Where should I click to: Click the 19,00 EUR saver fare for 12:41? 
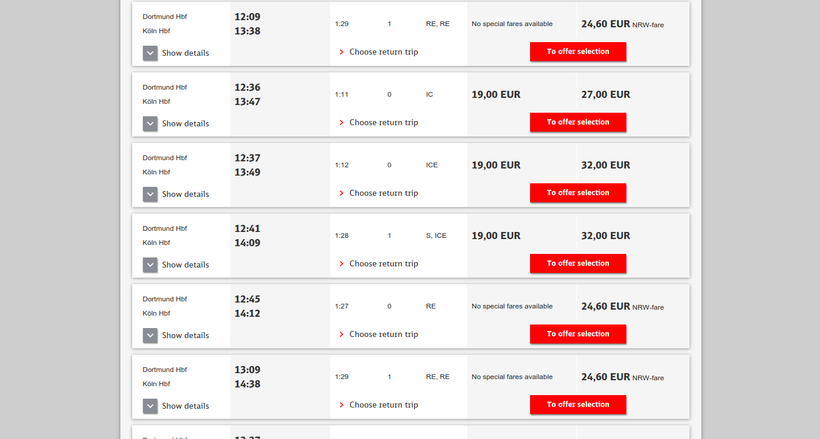coord(496,236)
